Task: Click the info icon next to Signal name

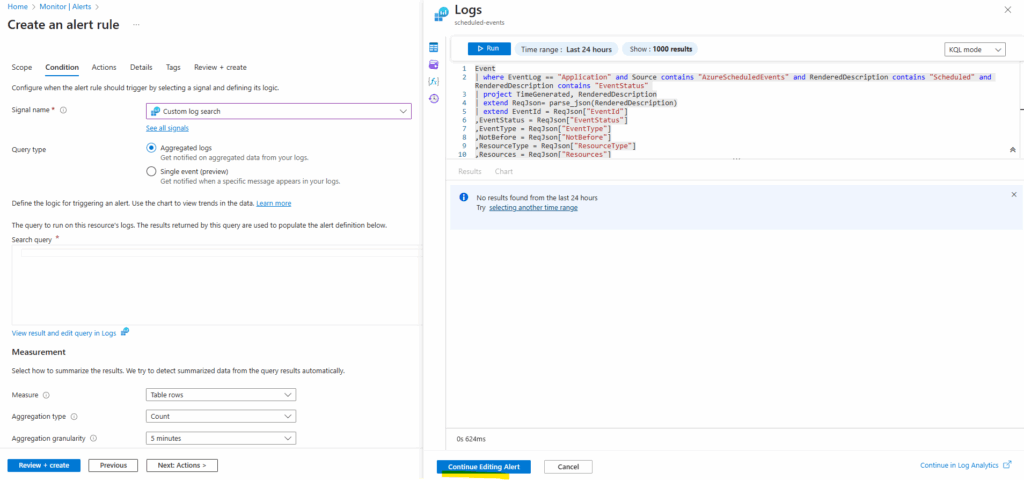Action: click(63, 110)
